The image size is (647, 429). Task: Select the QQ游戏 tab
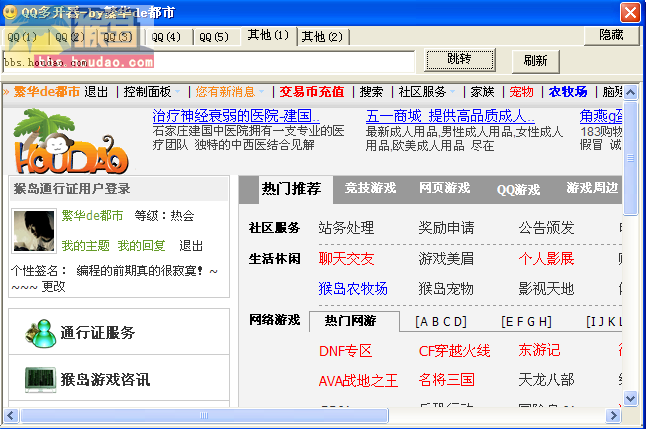coord(518,189)
